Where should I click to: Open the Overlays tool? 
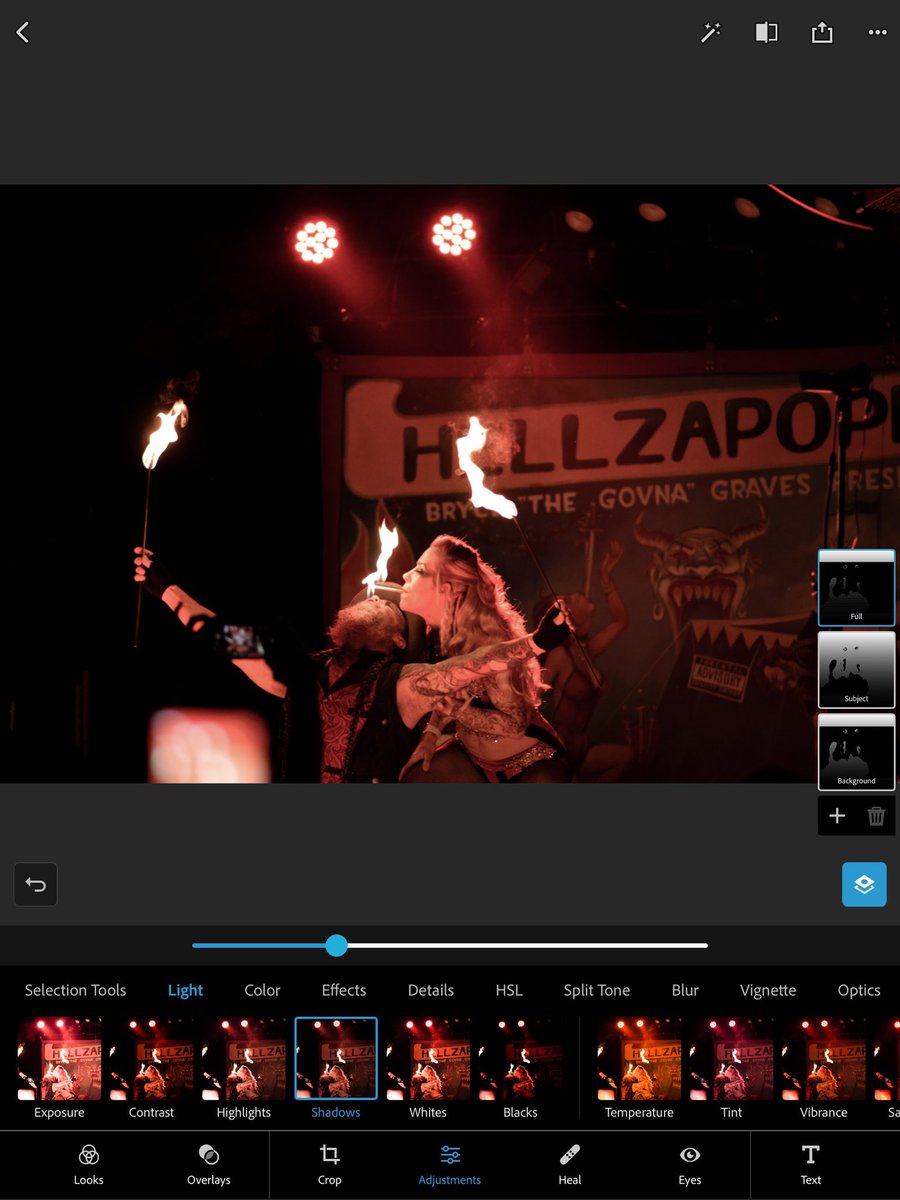209,1165
